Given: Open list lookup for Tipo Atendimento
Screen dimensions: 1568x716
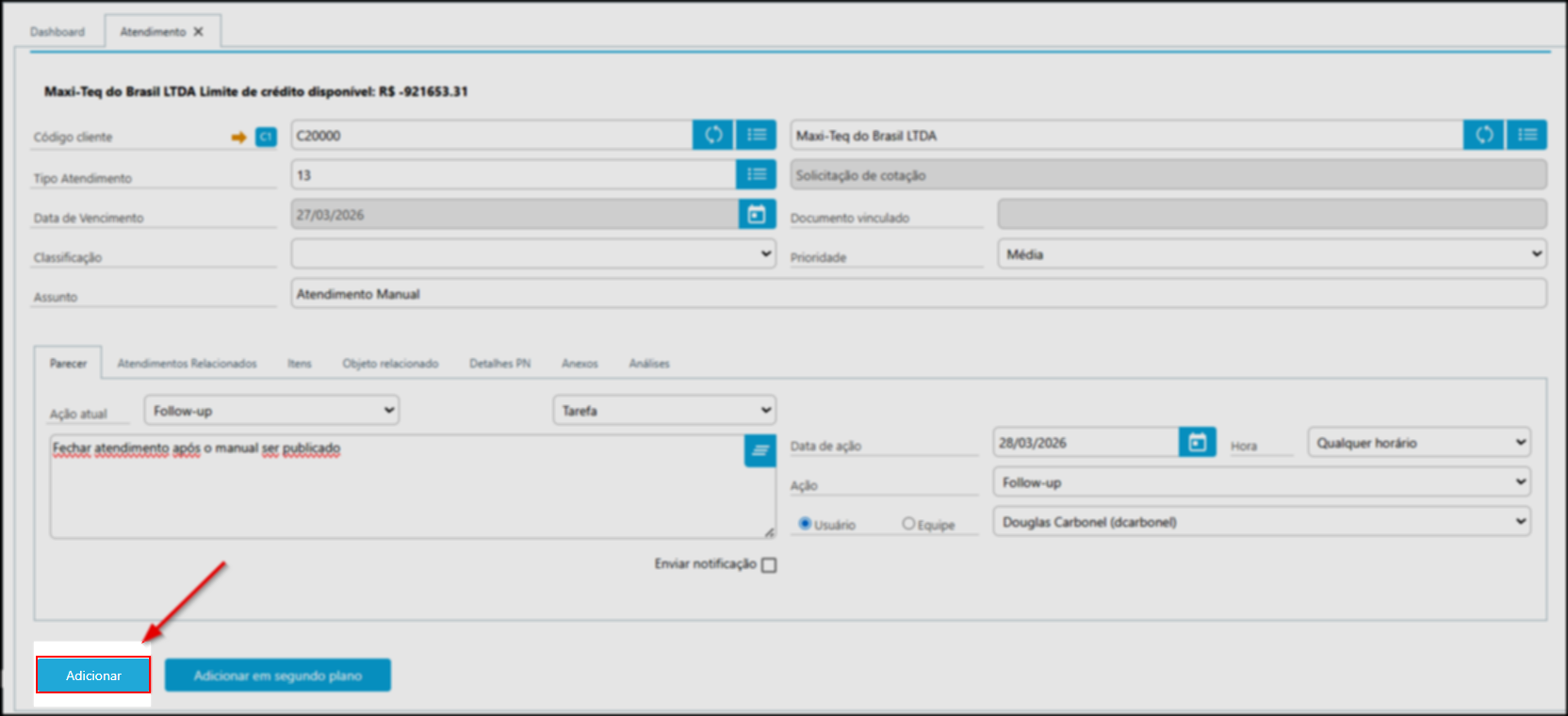Looking at the screenshot, I should coord(757,174).
